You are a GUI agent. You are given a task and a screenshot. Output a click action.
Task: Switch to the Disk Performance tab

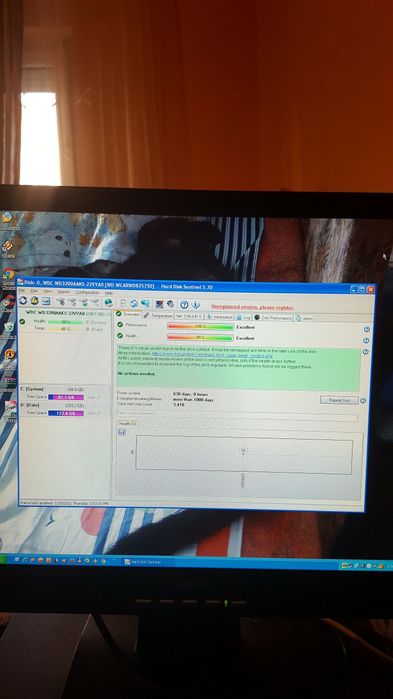pyautogui.click(x=273, y=318)
